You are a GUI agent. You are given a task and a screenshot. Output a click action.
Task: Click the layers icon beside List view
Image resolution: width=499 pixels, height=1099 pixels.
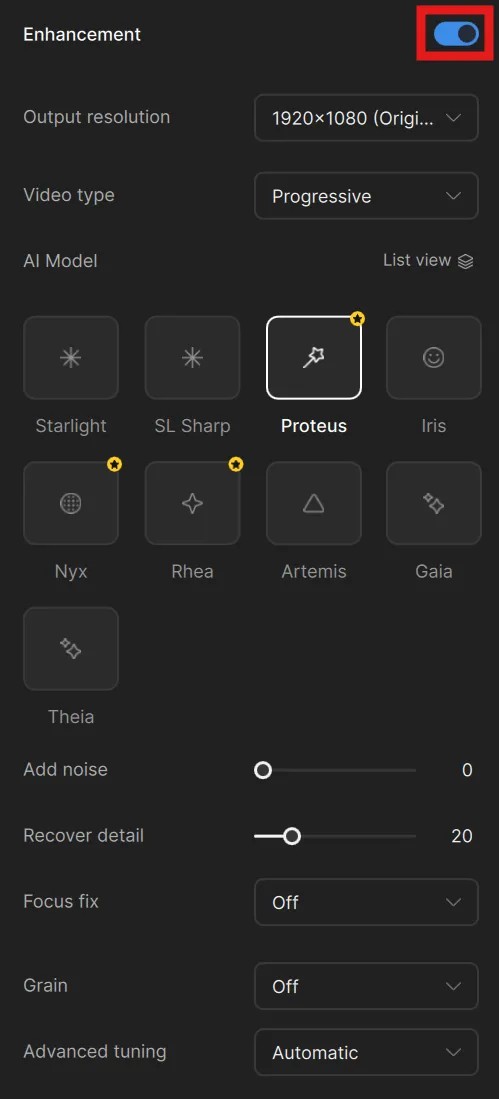[x=465, y=261]
